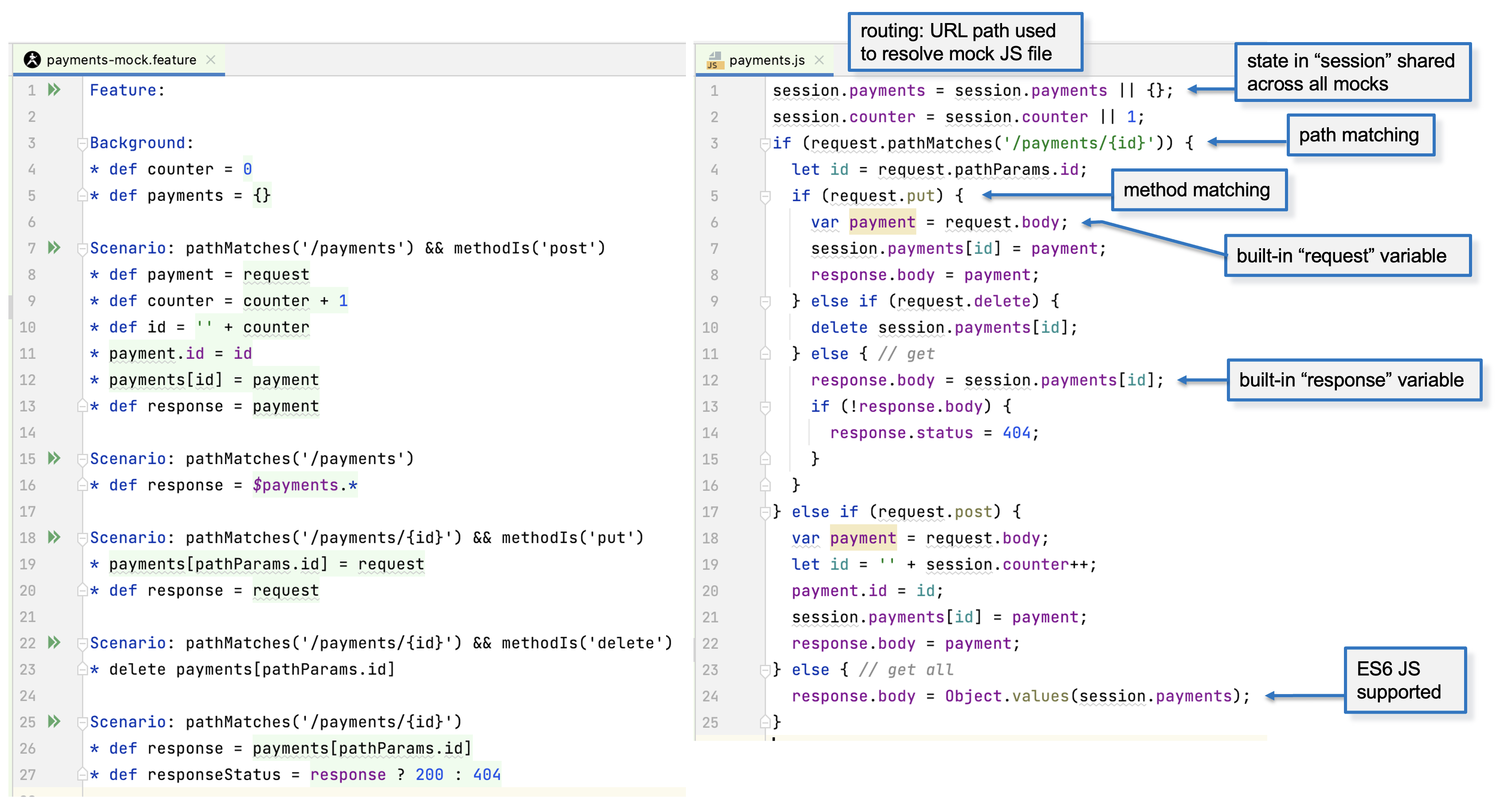This screenshot has height=812, width=1504.
Task: Switch to the payments.js tab
Action: (764, 60)
